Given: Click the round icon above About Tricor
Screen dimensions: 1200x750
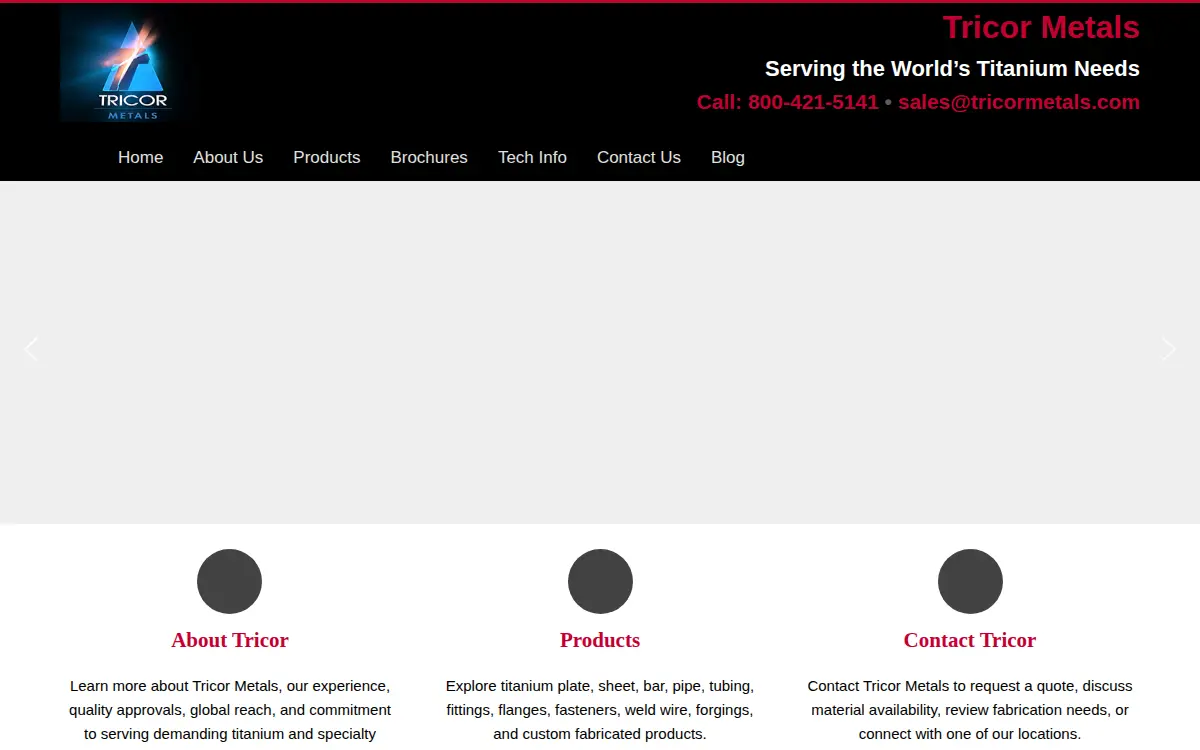Looking at the screenshot, I should click(229, 581).
